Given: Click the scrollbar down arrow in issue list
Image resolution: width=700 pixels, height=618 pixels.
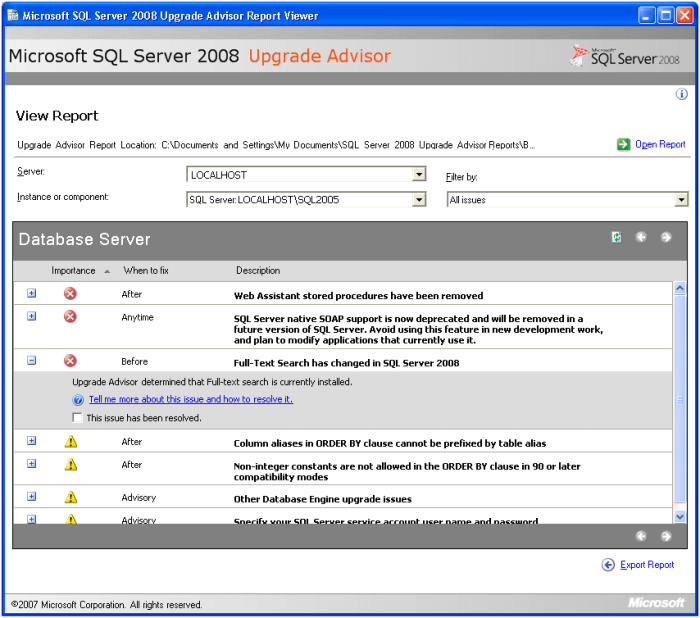Looking at the screenshot, I should [680, 516].
